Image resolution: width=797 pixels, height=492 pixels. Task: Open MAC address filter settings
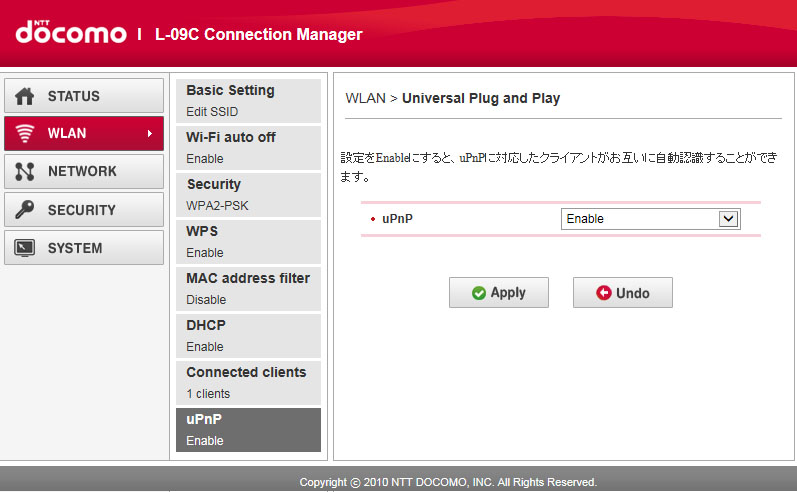[x=248, y=288]
